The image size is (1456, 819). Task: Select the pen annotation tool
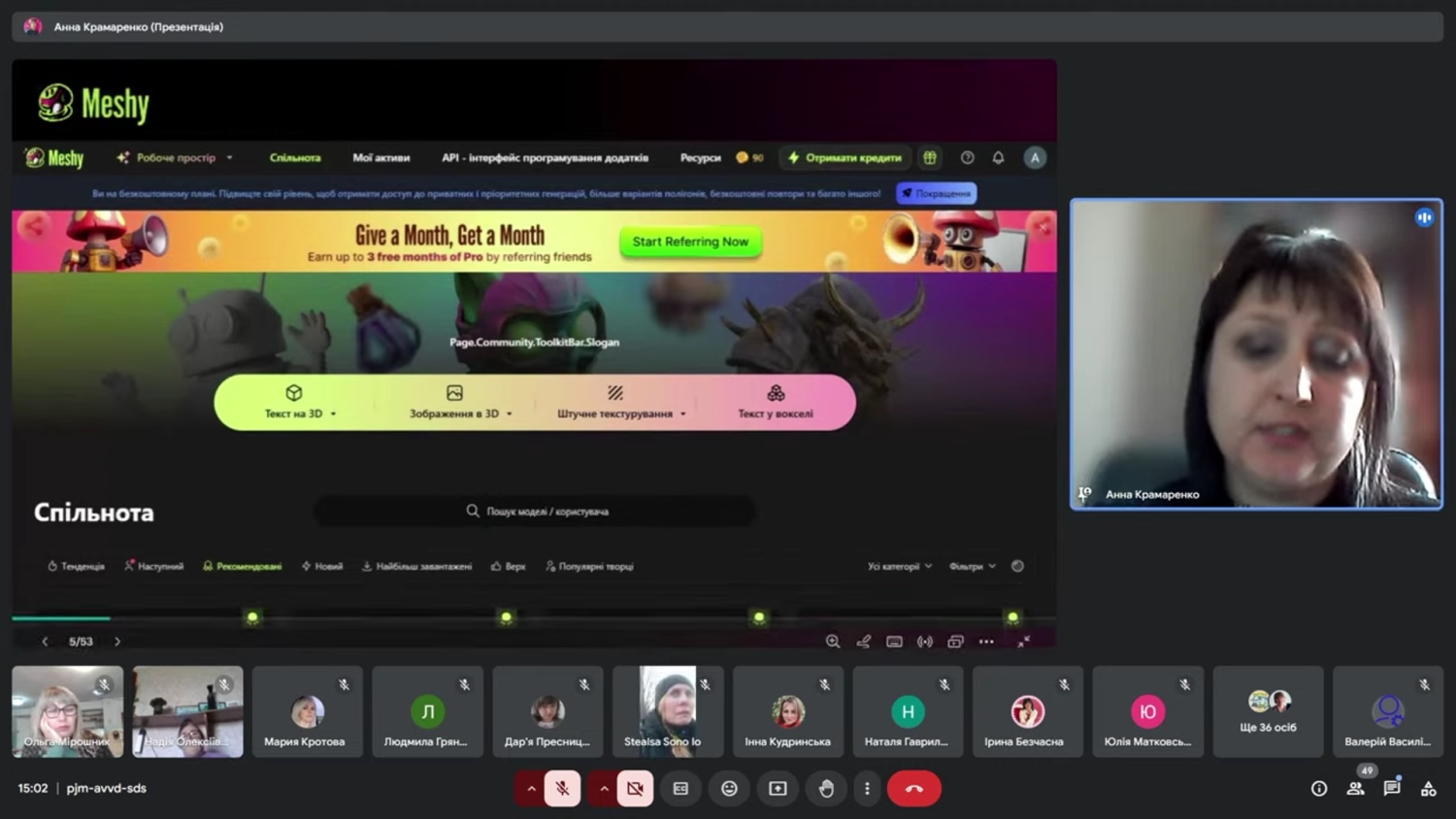864,641
